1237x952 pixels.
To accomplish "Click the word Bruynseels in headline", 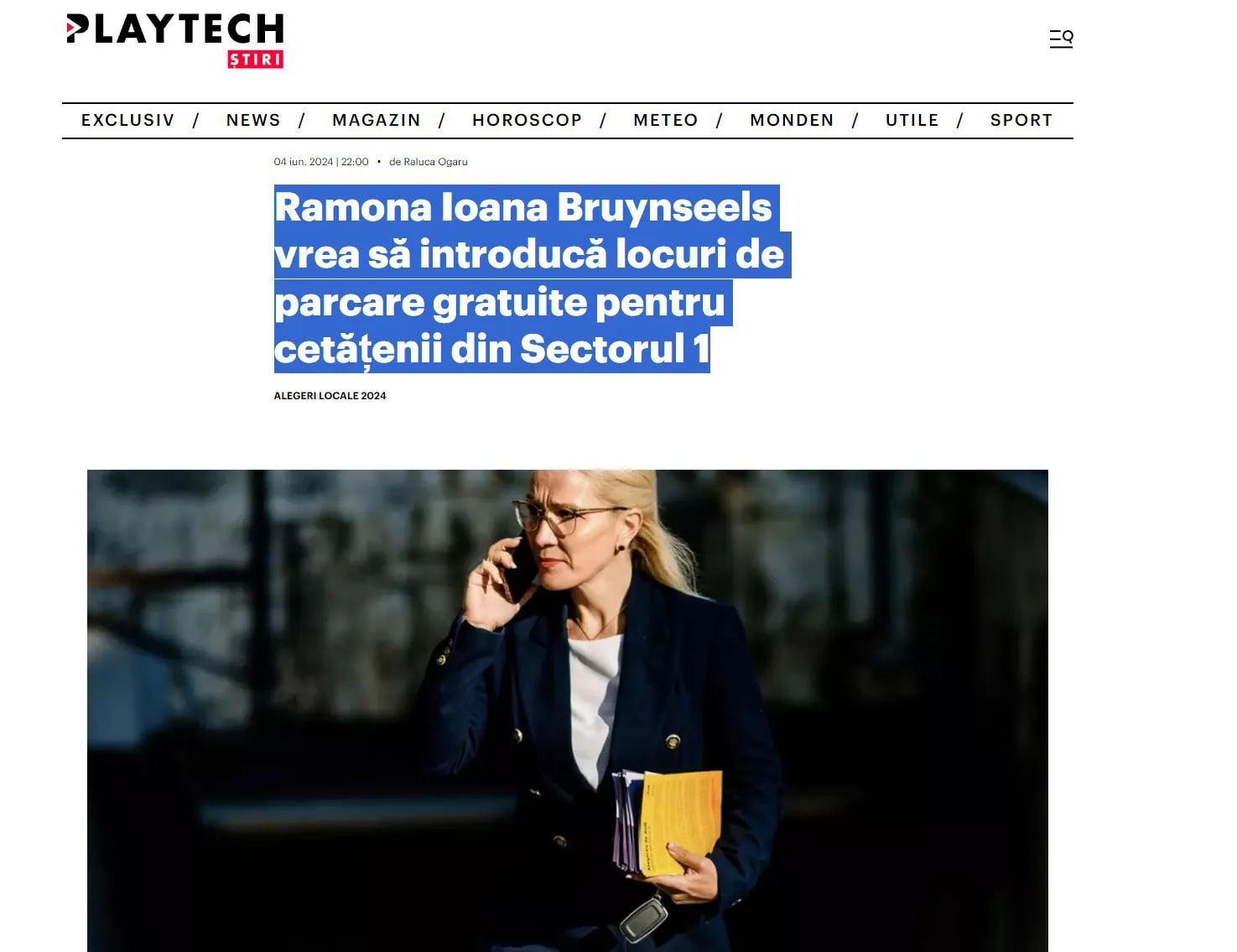I will click(664, 207).
